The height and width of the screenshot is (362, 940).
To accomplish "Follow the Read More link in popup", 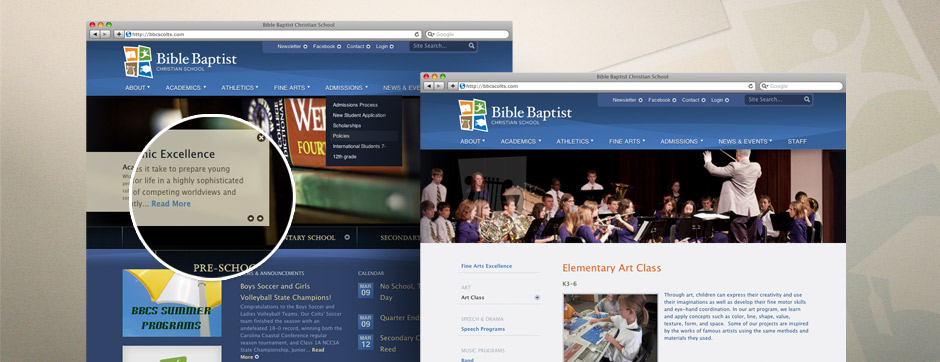I will pyautogui.click(x=171, y=204).
